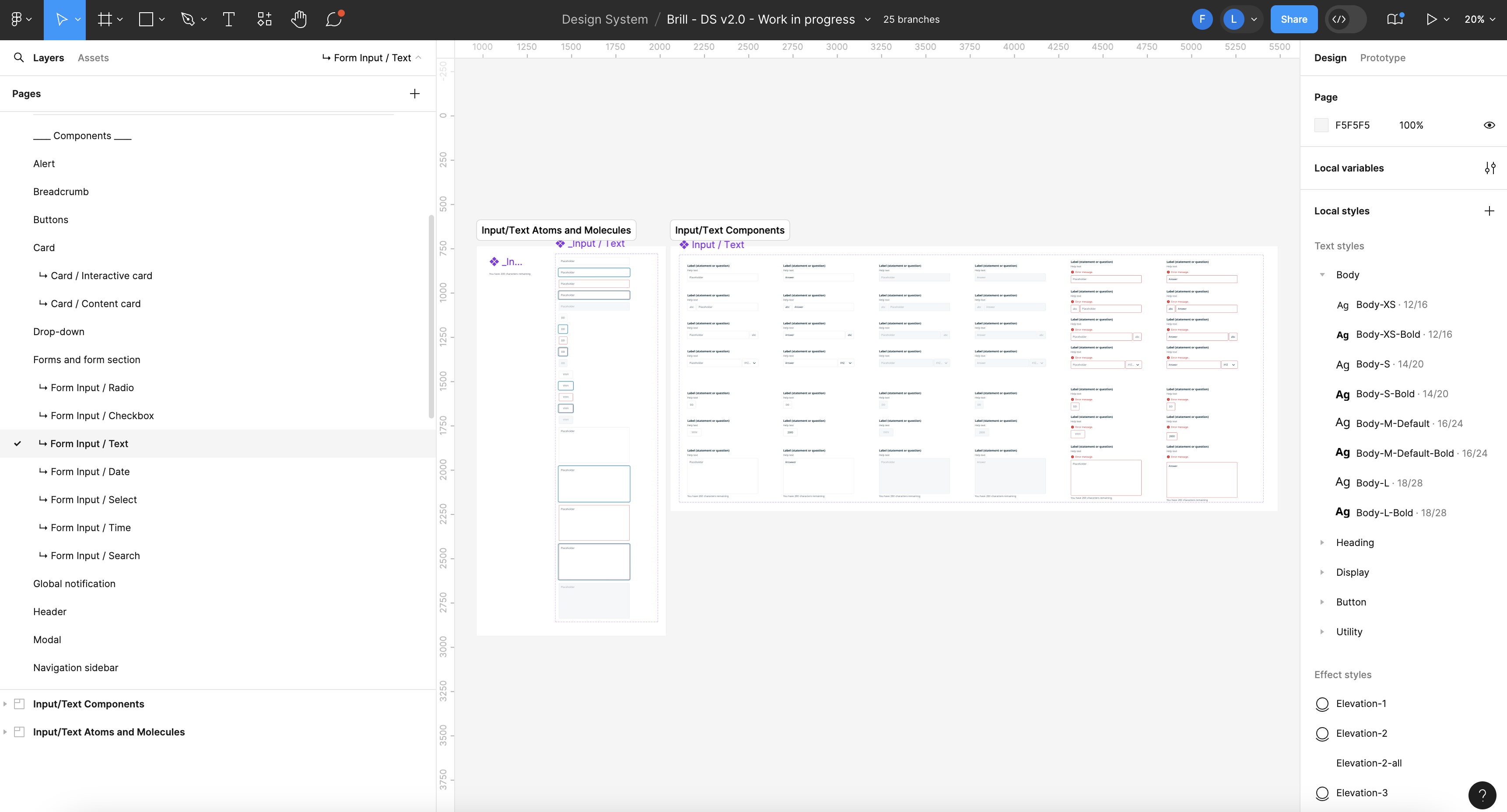Select the Hand tool

[299, 19]
